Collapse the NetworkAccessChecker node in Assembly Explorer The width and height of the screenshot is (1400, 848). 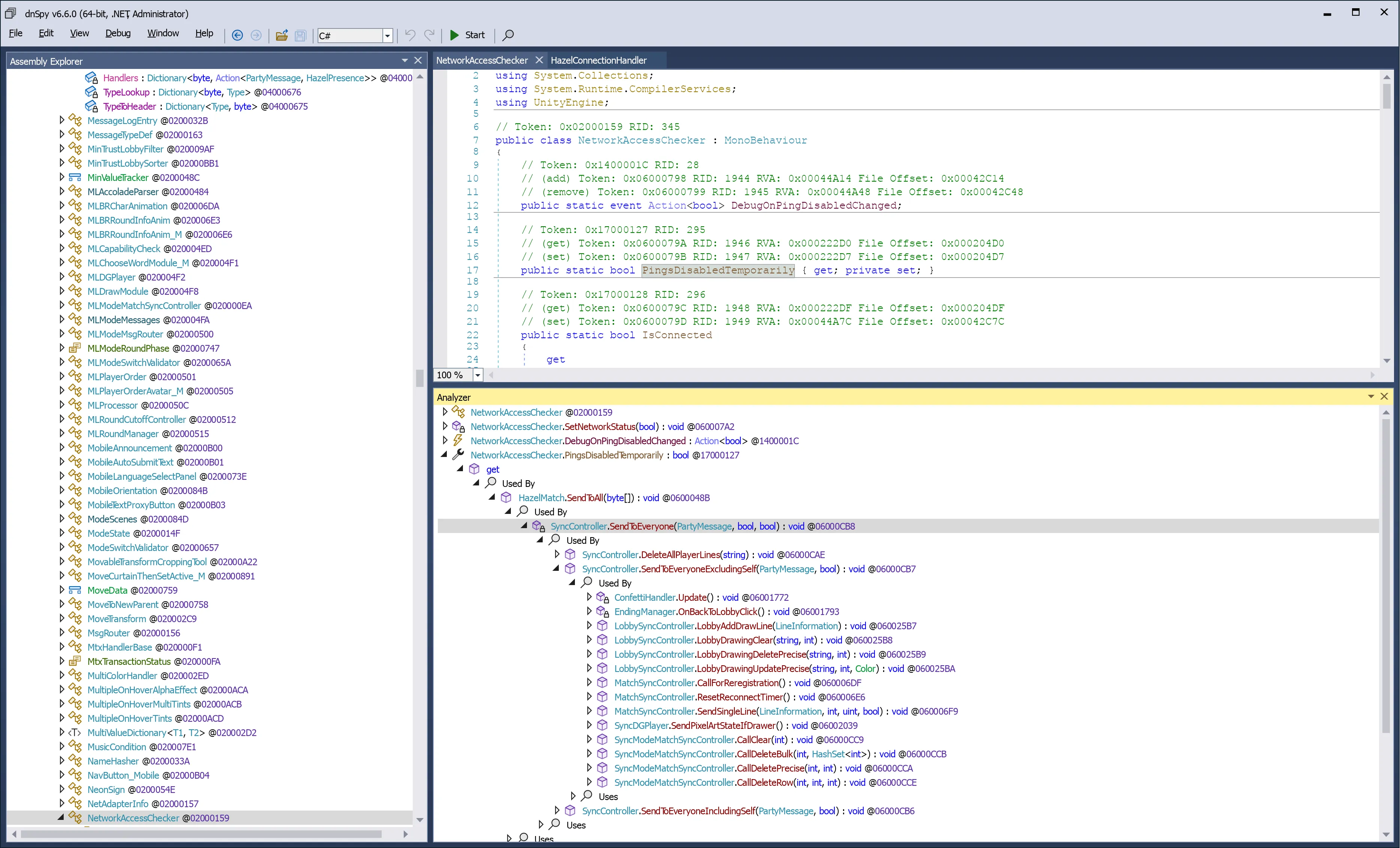[x=61, y=817]
